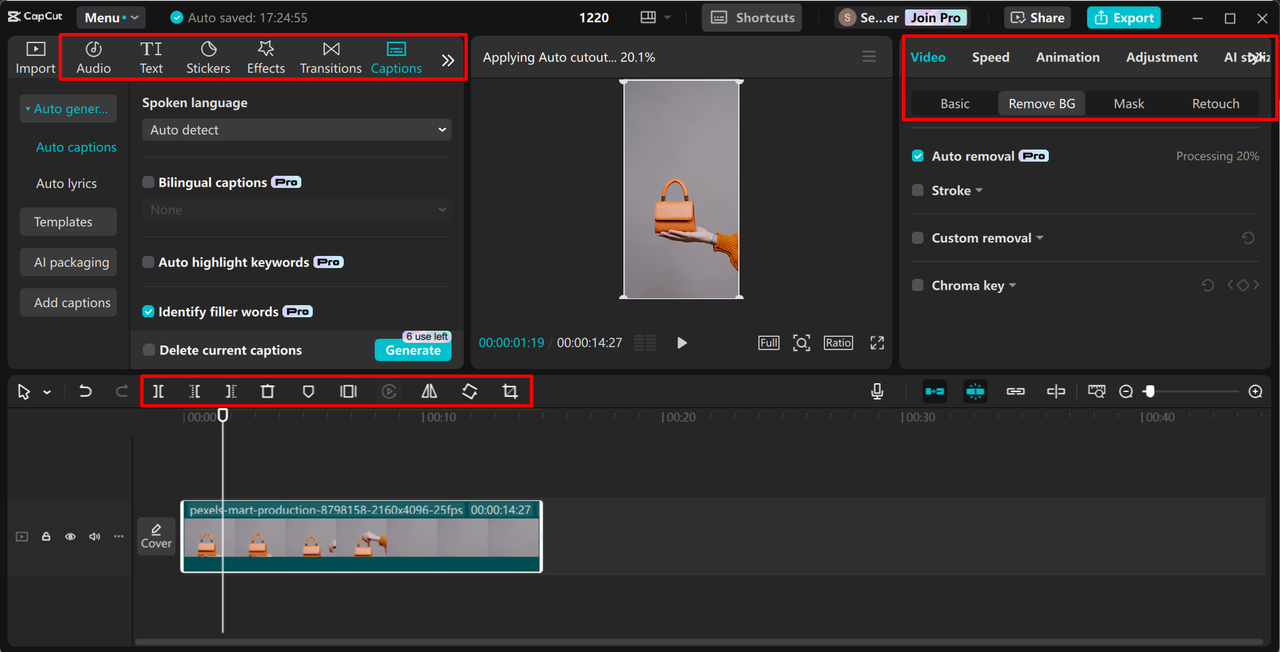The width and height of the screenshot is (1280, 652).
Task: Enable Bilingual captions checkbox
Action: 148,182
